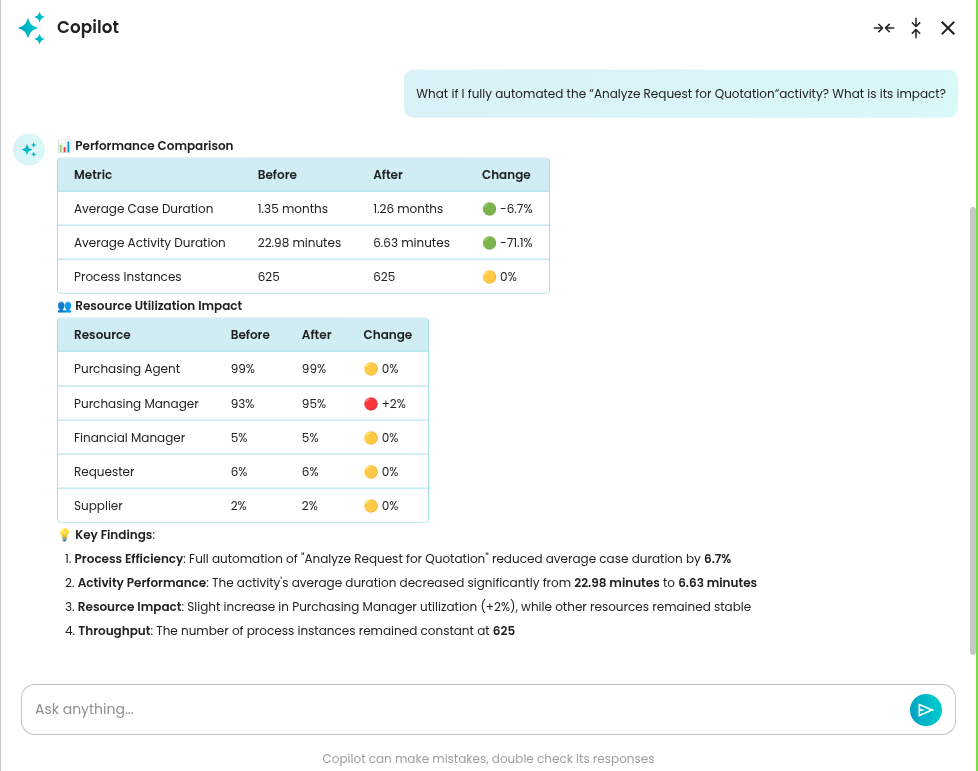Click the bar chart icon by Performance Comparison
The height and width of the screenshot is (771, 978).
[65, 146]
